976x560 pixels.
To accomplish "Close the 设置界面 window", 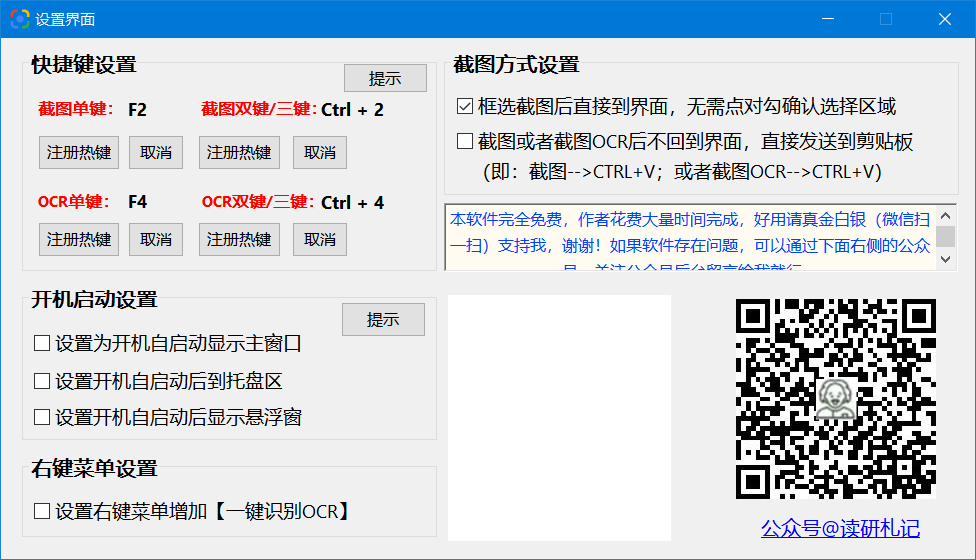I will click(x=945, y=19).
